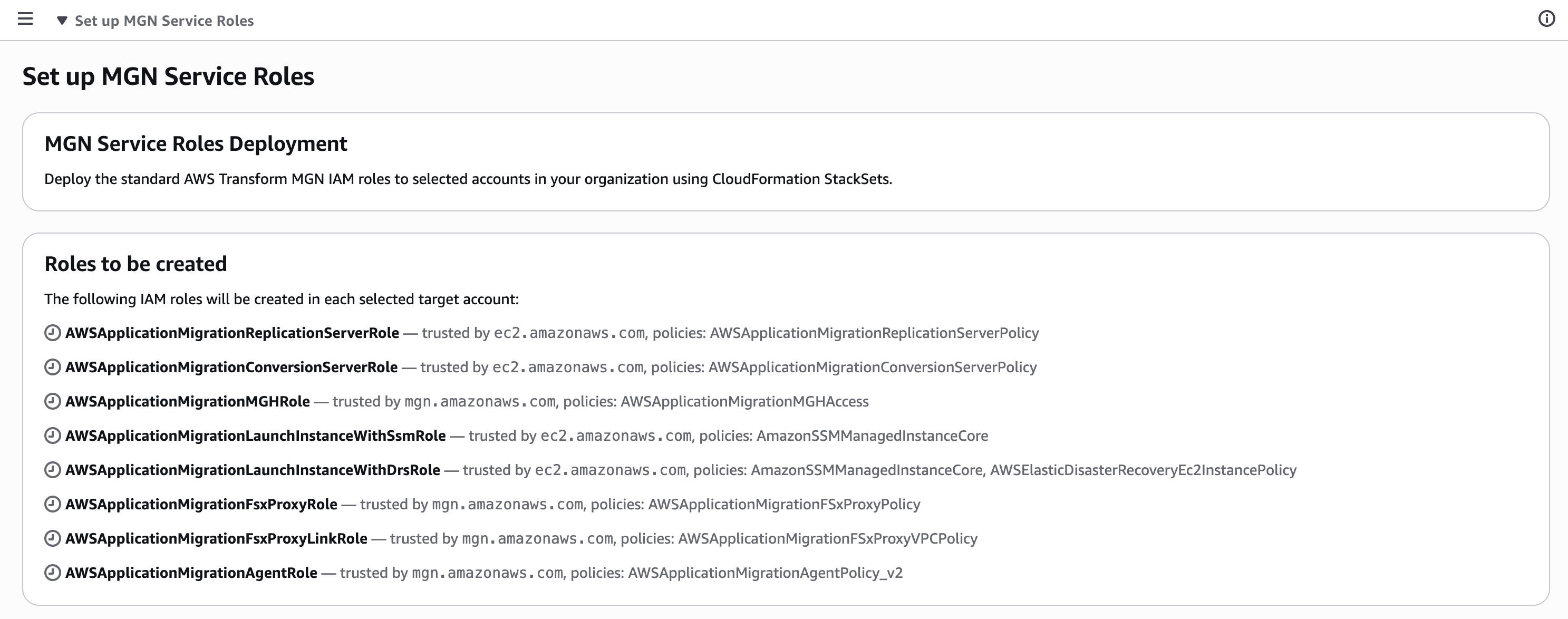This screenshot has height=619, width=1568.
Task: Select the 'Set up MGN Service Roles' breadcrumb text
Action: (x=164, y=21)
